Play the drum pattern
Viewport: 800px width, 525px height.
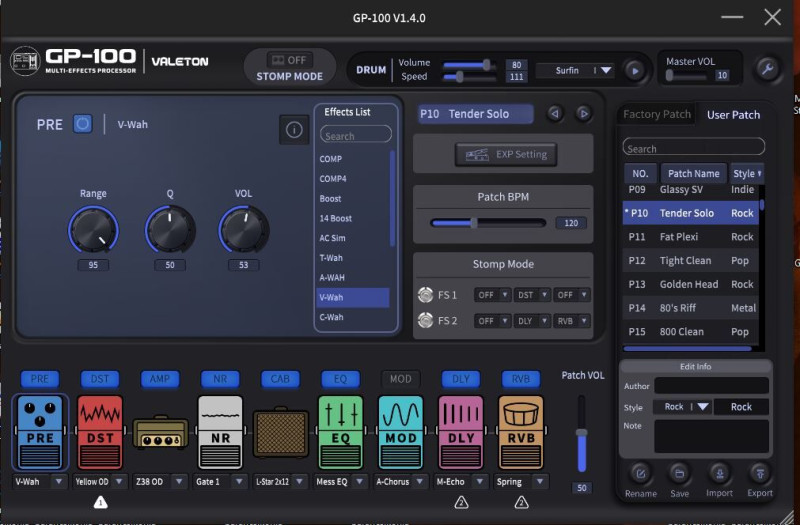click(x=635, y=70)
